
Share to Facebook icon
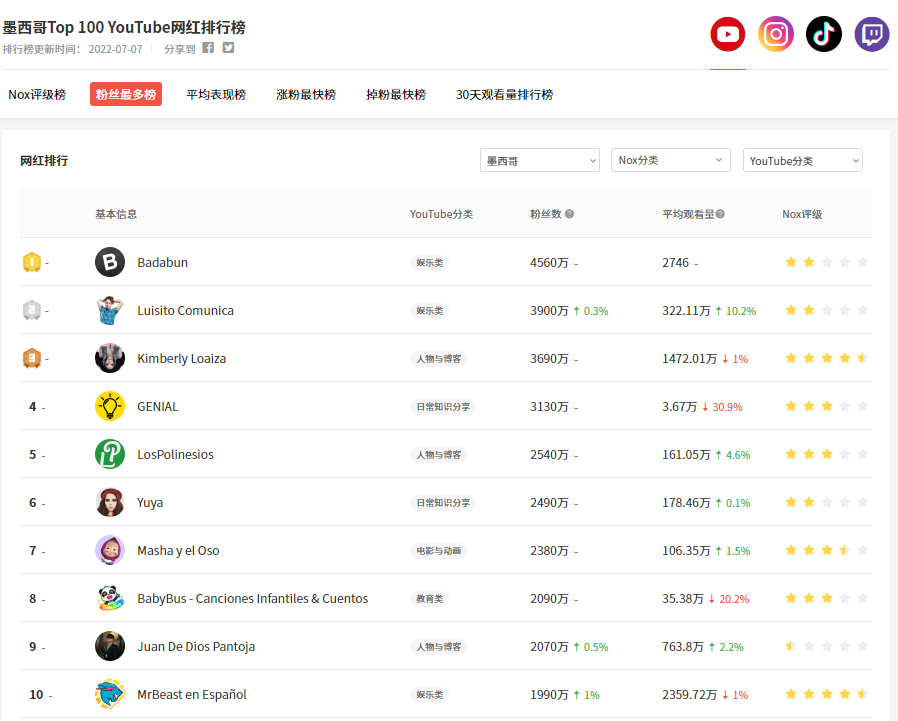(208, 48)
